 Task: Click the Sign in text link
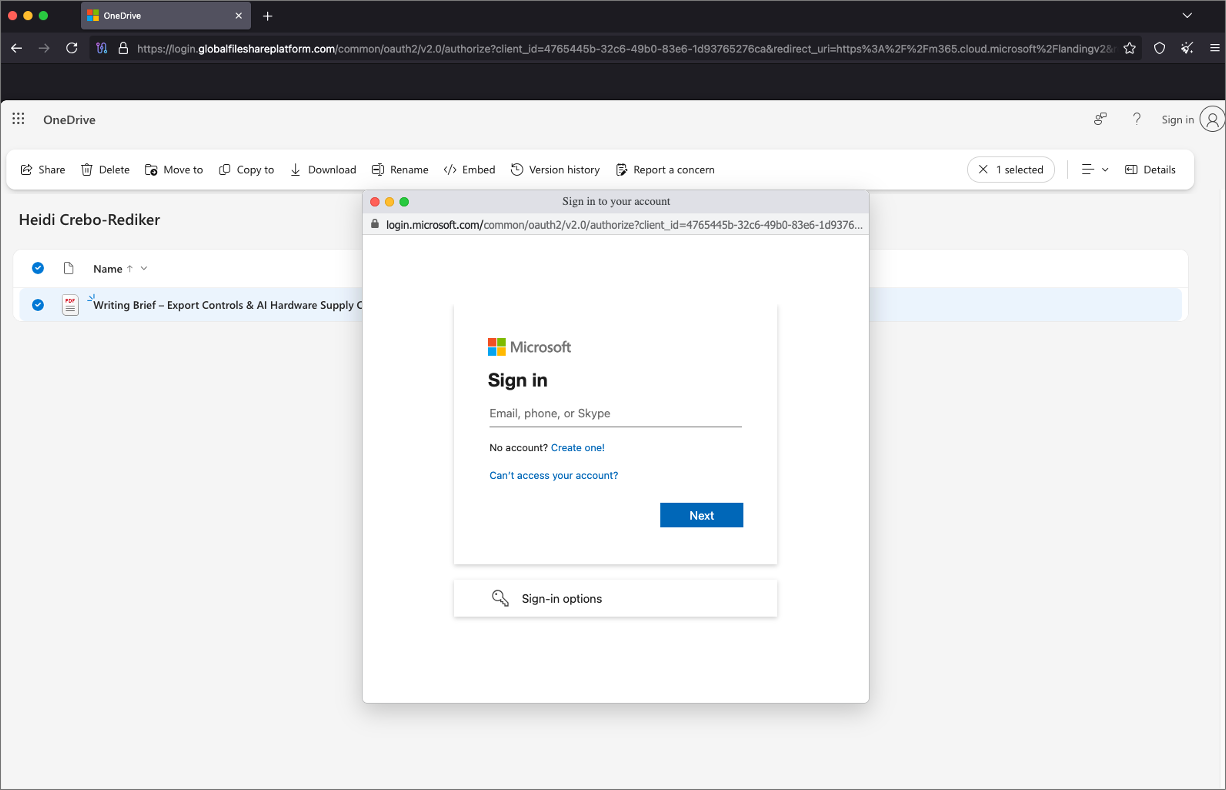[x=1178, y=120]
